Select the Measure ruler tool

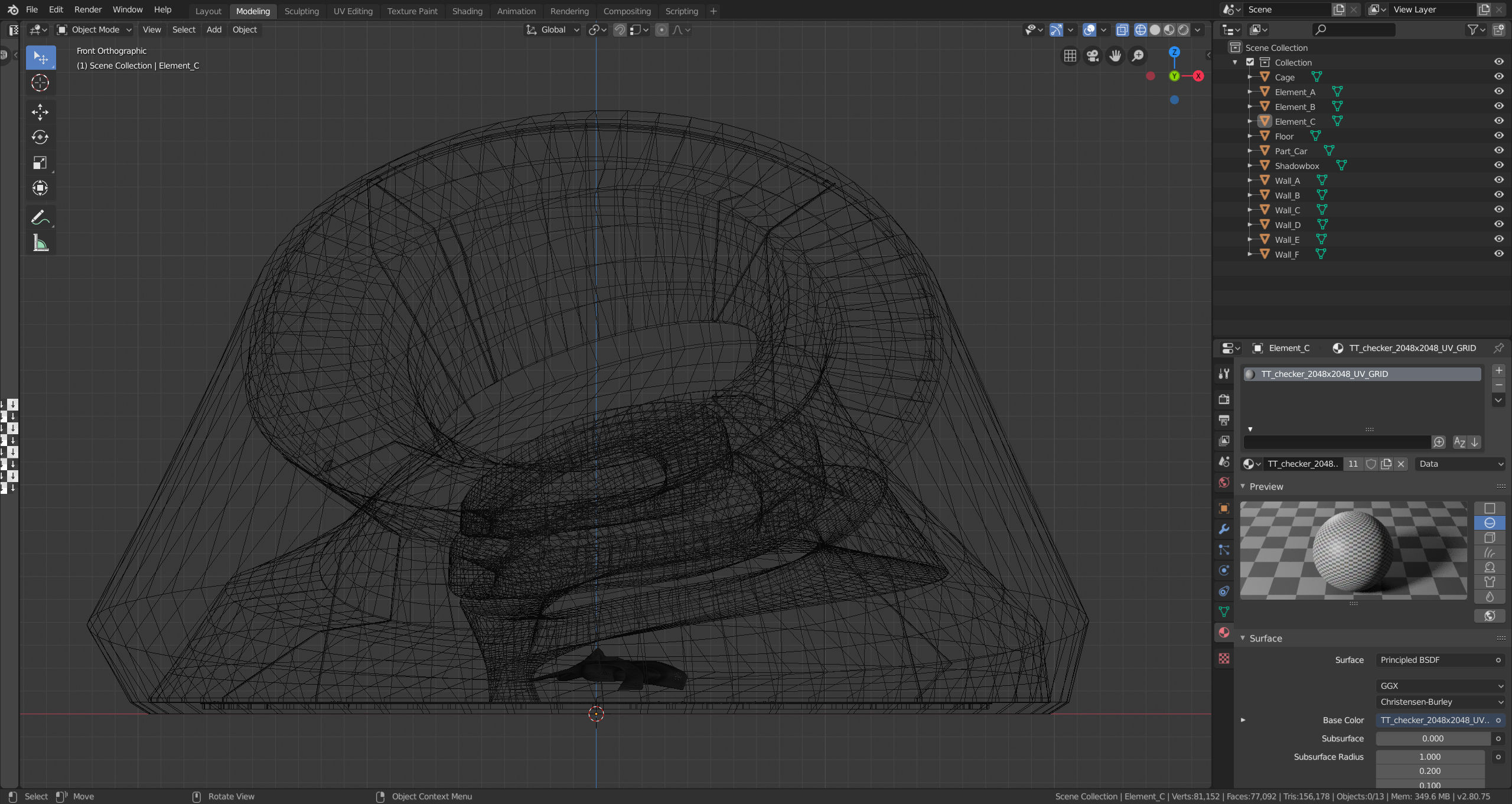40,243
